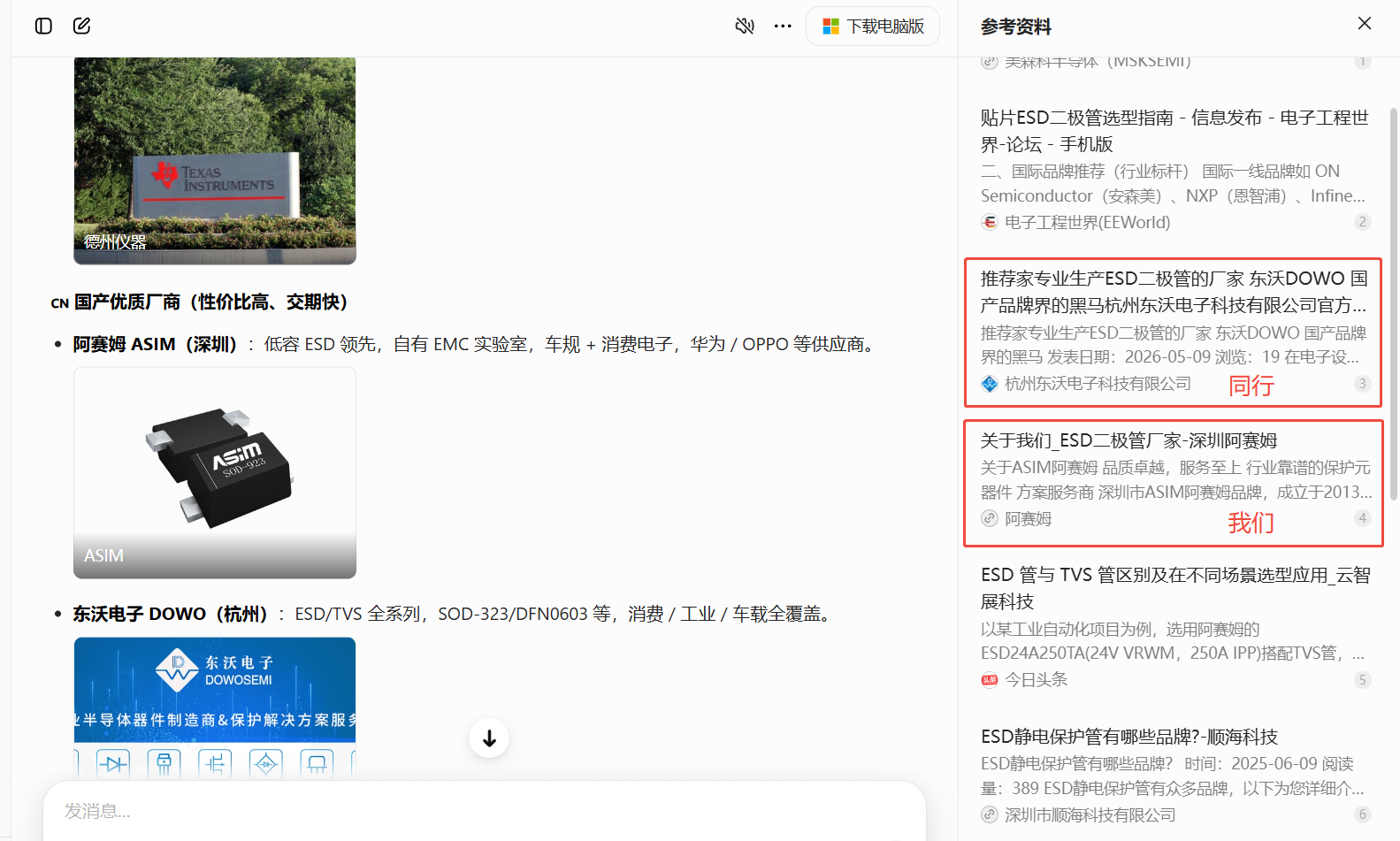Open reference ESD 管与 TVS 管区别及在不同场景选型应用
Image resolution: width=1400 pixels, height=841 pixels.
pyautogui.click(x=1175, y=588)
